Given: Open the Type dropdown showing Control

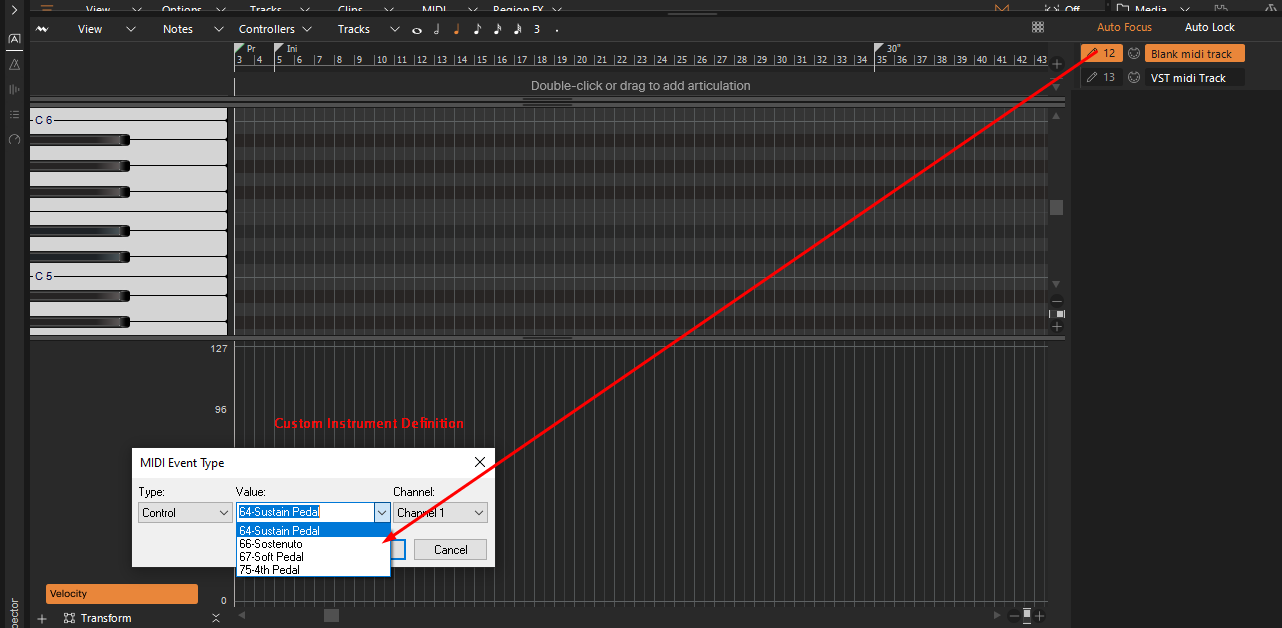Looking at the screenshot, I should [x=185, y=513].
